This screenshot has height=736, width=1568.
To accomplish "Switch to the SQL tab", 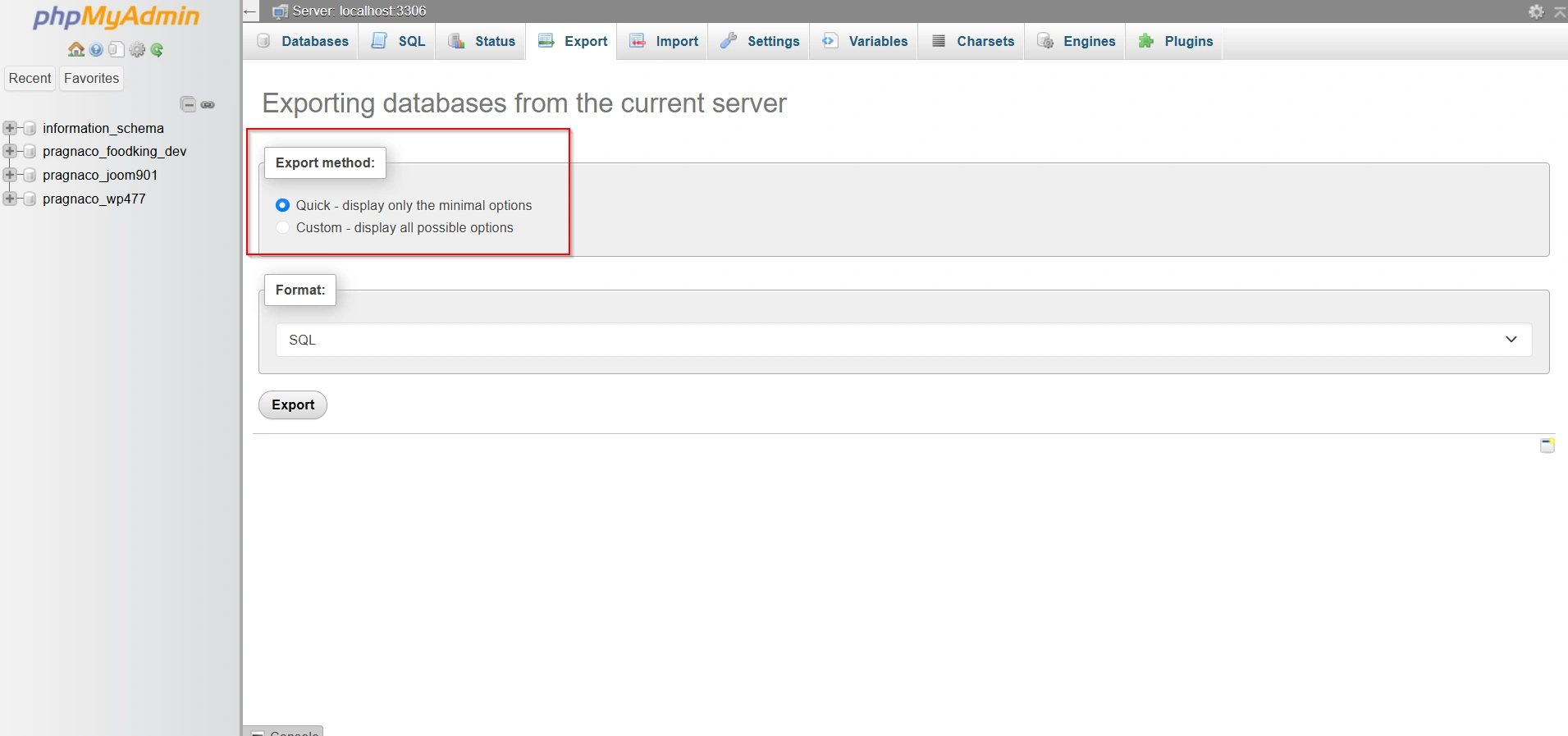I will coord(399,41).
